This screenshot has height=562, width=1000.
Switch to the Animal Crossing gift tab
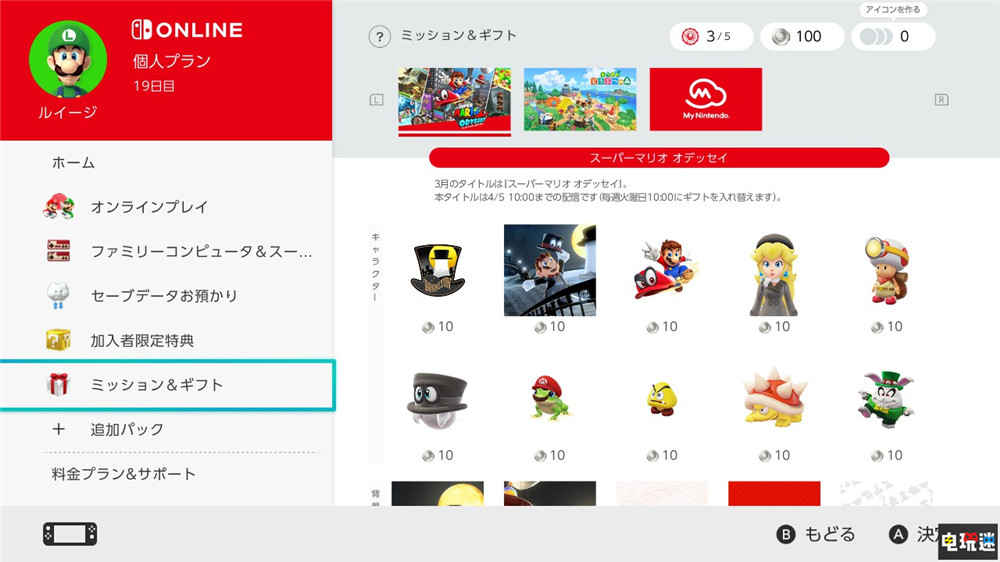(580, 100)
